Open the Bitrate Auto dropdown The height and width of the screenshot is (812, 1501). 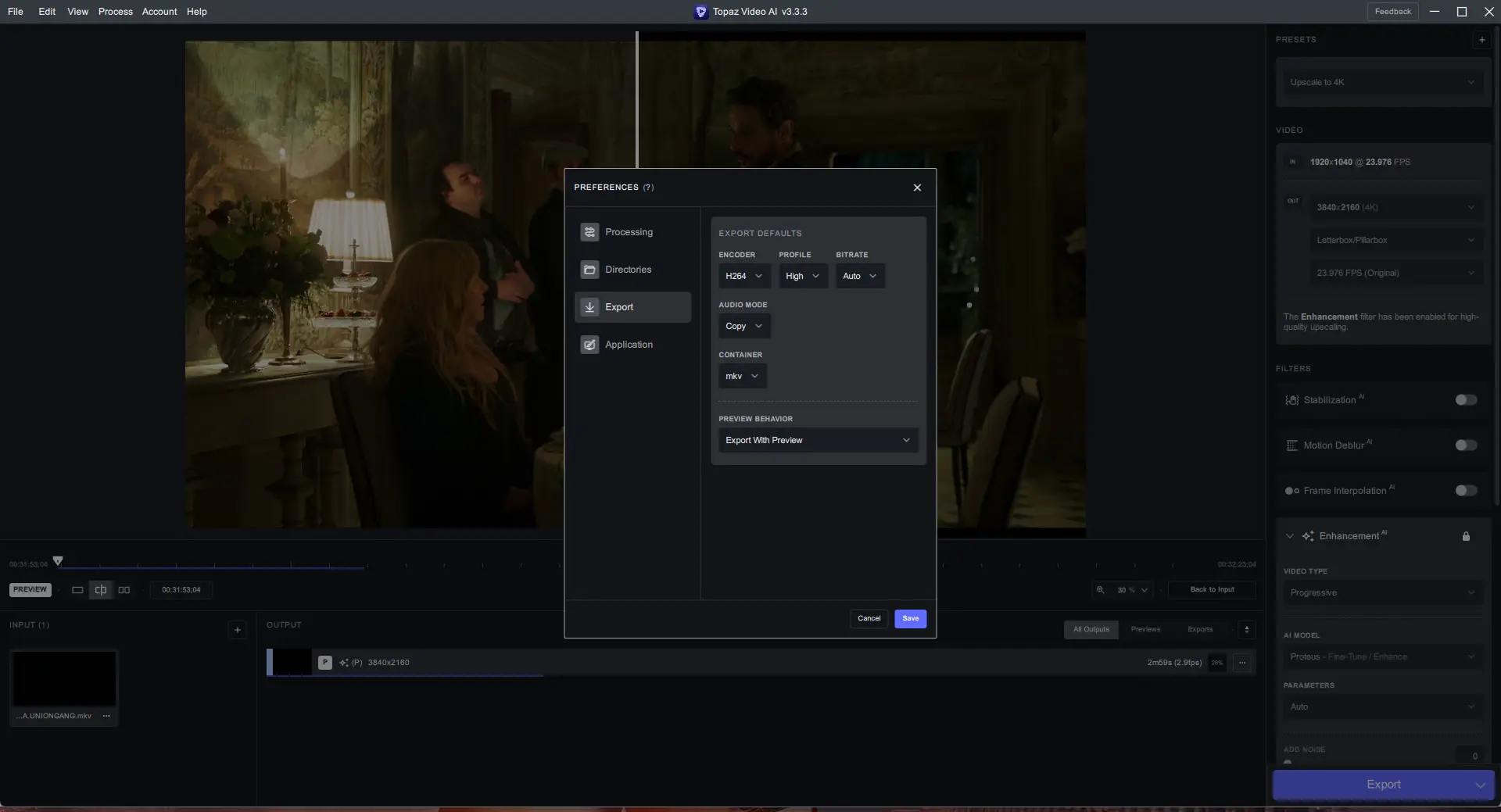[860, 276]
